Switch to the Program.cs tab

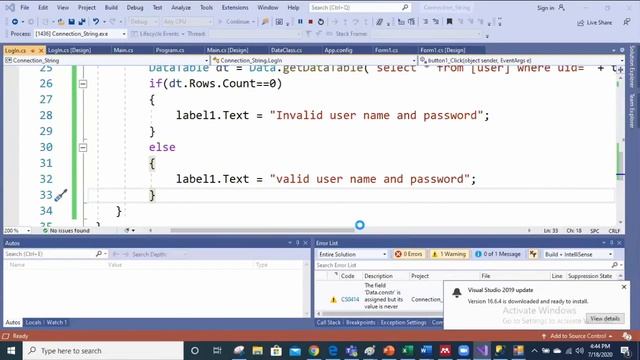(x=170, y=50)
